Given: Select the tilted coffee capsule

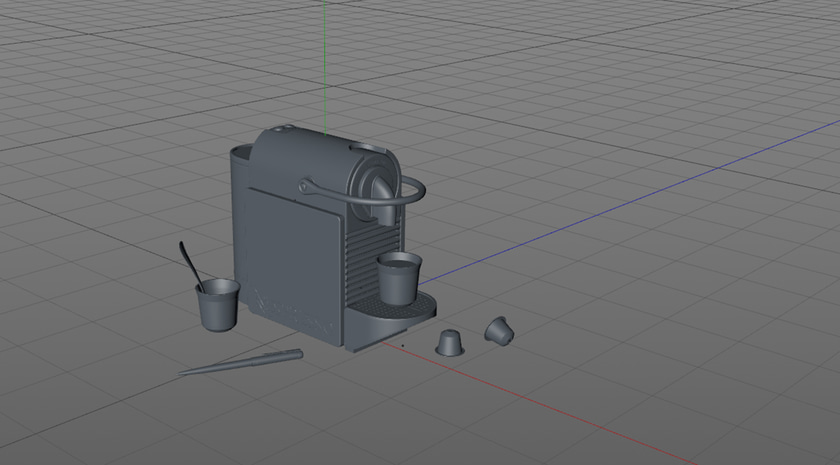Looking at the screenshot, I should (x=498, y=329).
